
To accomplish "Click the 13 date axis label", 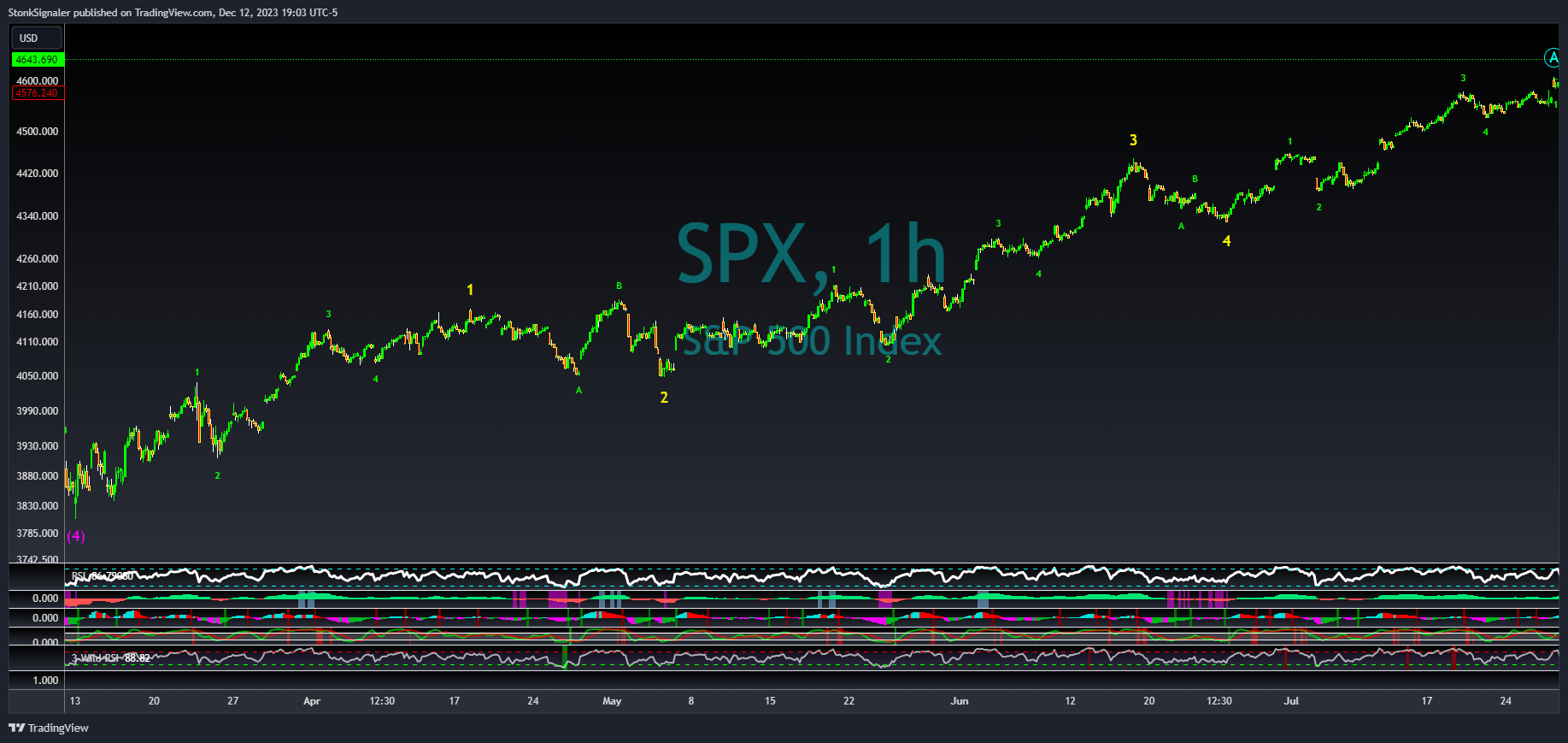I will coord(75,701).
